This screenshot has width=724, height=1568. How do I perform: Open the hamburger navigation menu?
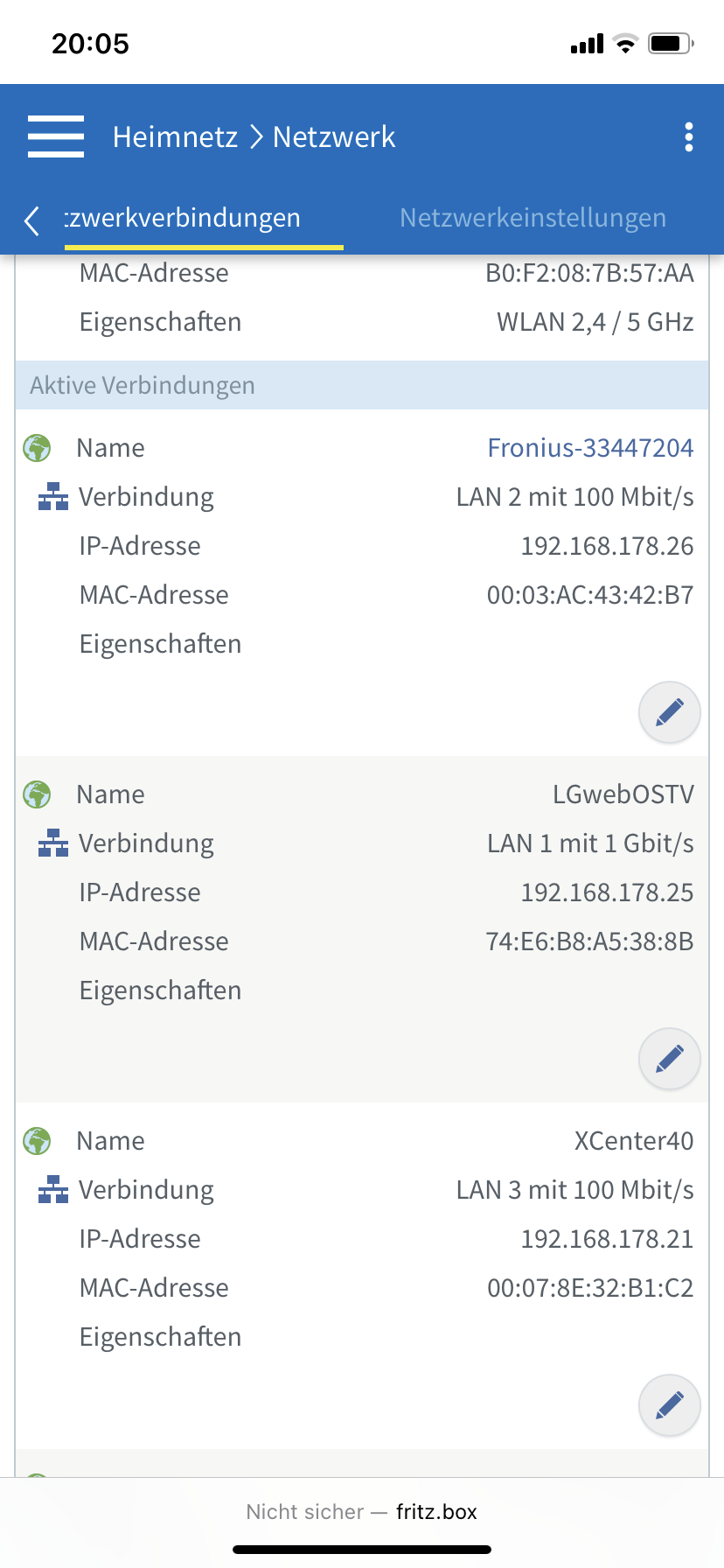pos(56,136)
